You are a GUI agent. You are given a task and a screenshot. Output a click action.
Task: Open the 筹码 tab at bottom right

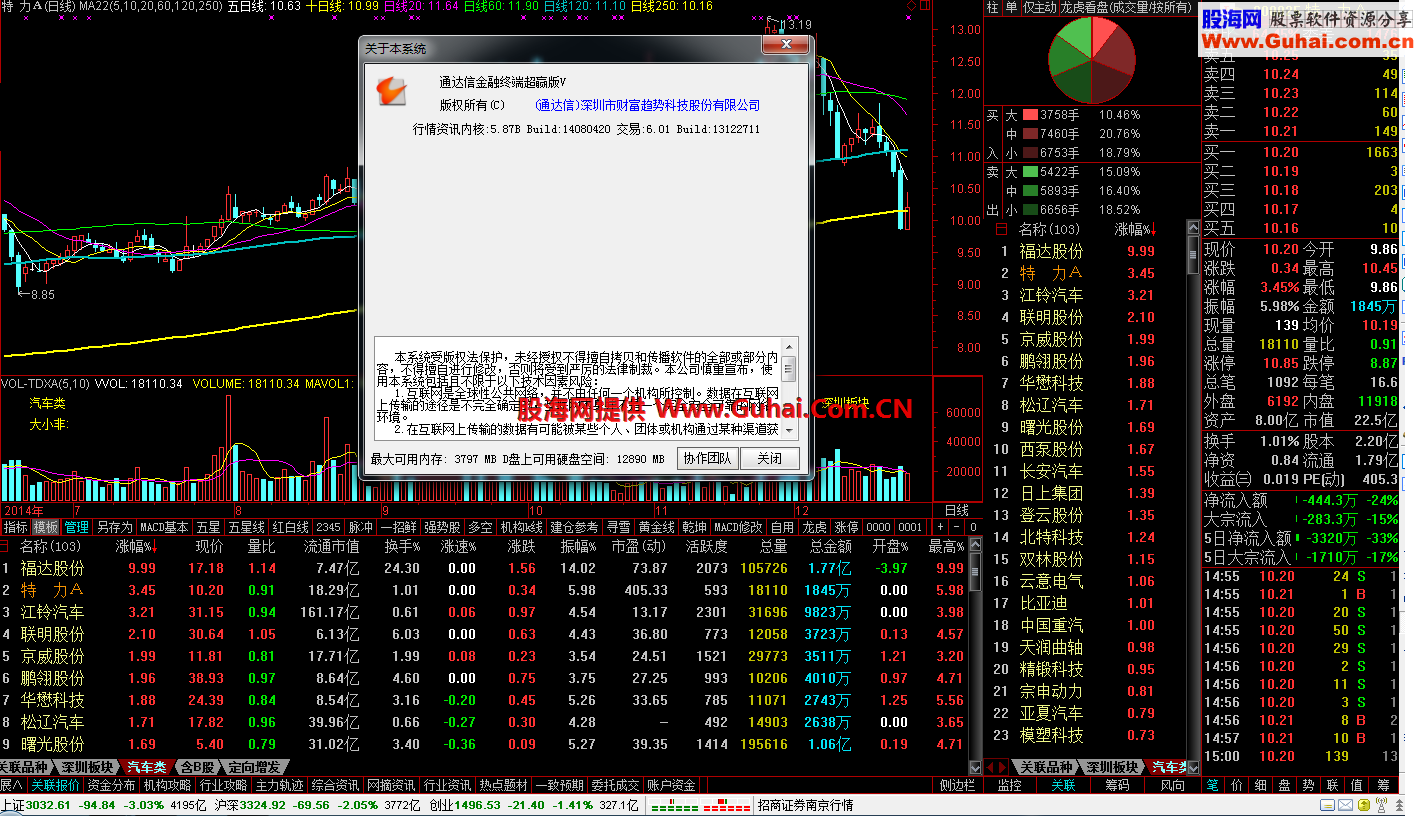(x=1116, y=785)
